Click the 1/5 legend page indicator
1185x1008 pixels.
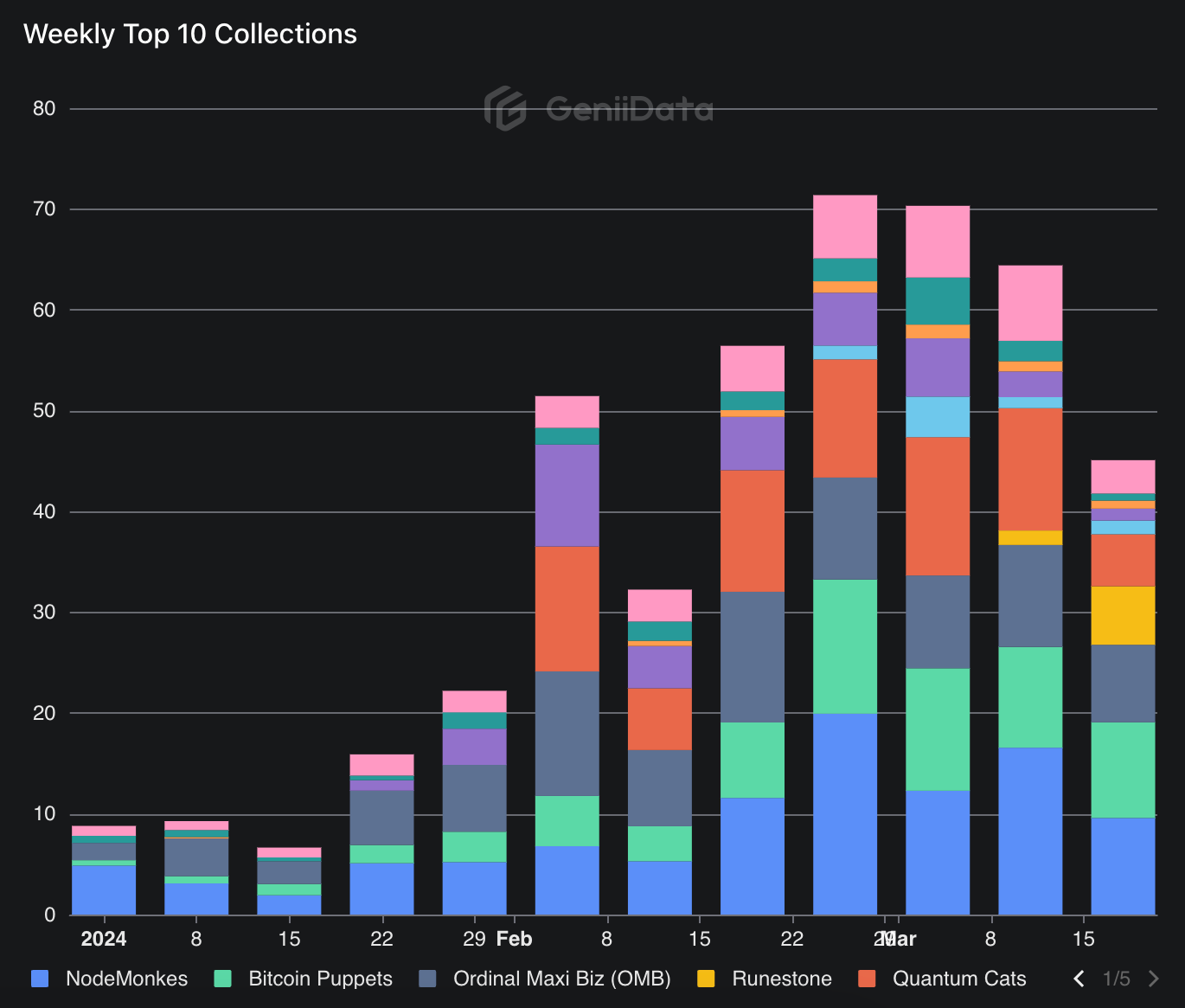[1116, 979]
